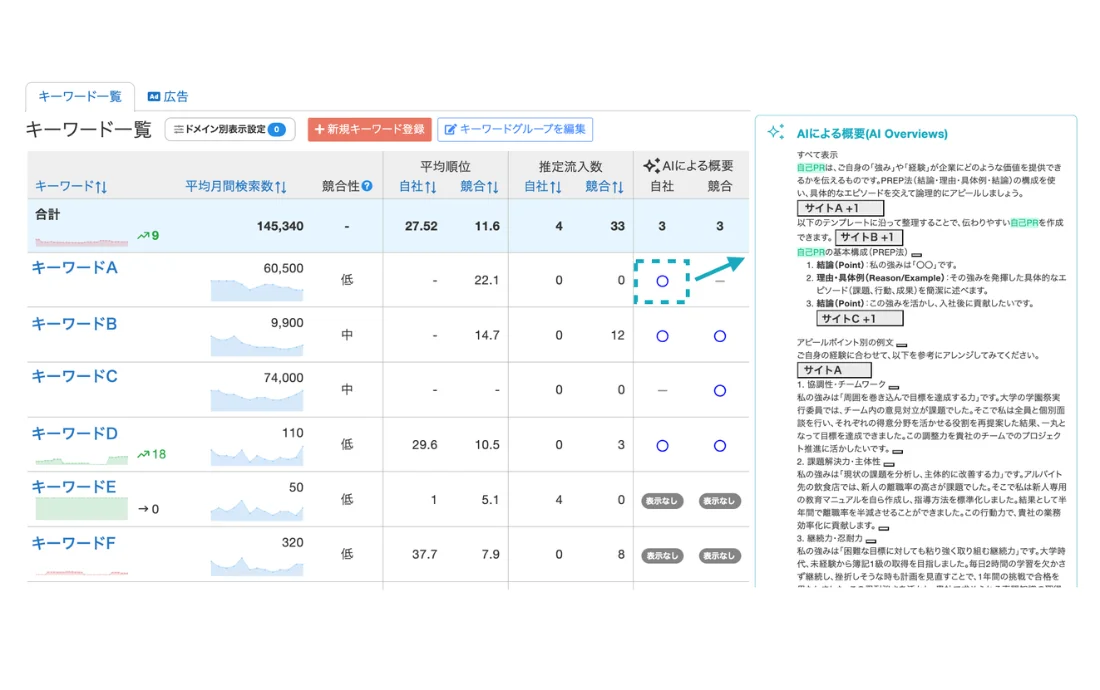Click sparkle icon beside AIによる概要 column header
This screenshot has width=1100, height=690.
[x=652, y=165]
